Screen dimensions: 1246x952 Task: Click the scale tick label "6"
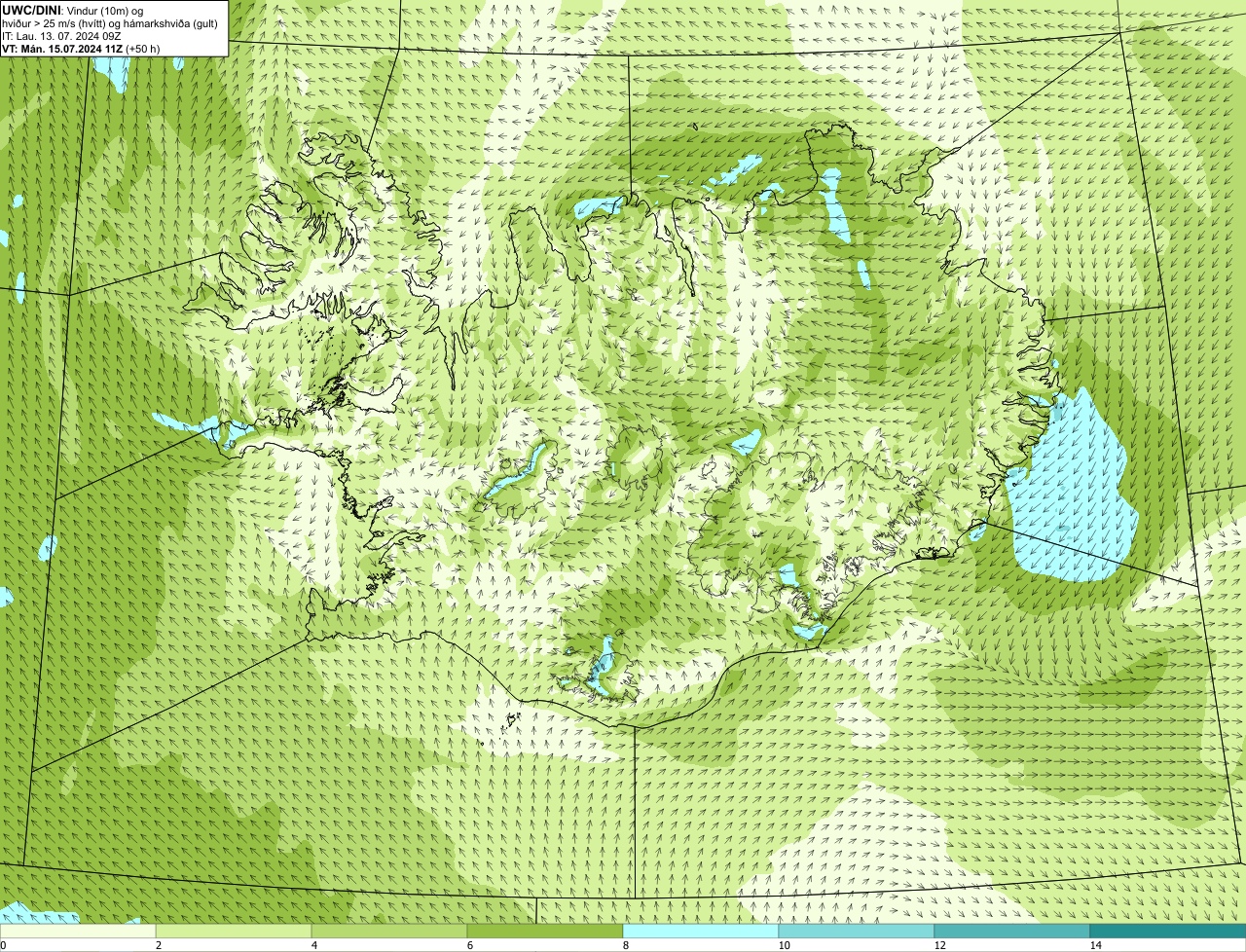pos(469,945)
